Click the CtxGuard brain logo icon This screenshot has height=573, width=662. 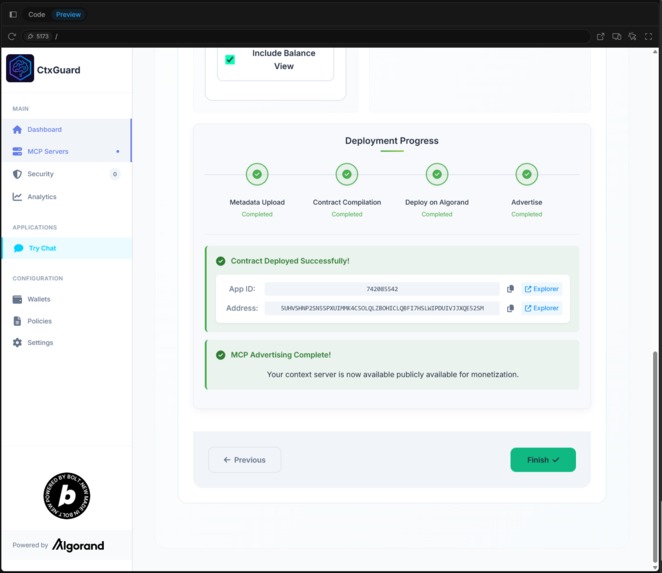(x=20, y=68)
